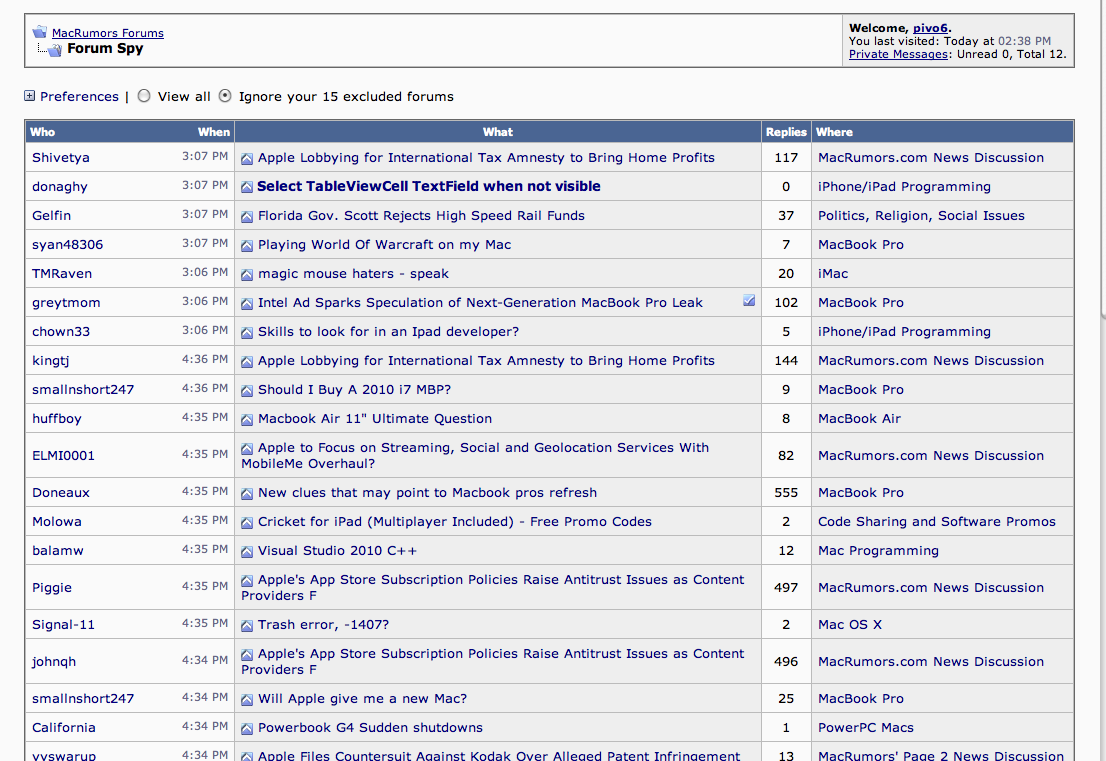The width and height of the screenshot is (1106, 761).
Task: Click post icon beside Trash error, -1407?
Action: click(247, 626)
